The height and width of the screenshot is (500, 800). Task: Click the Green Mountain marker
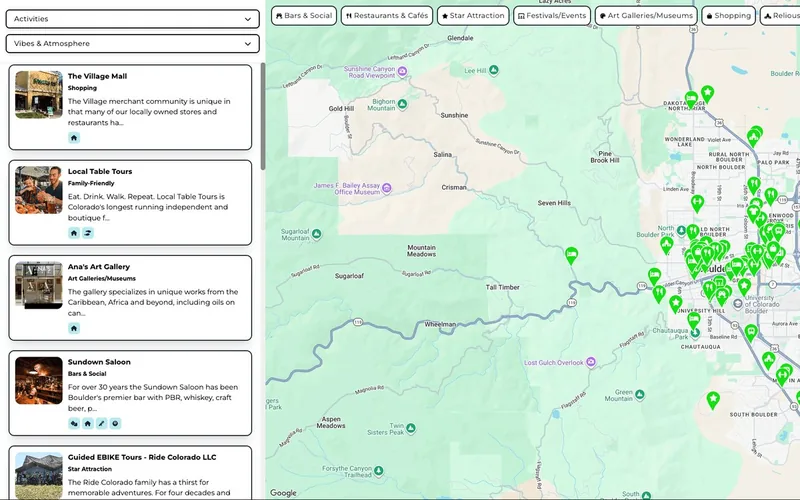tap(640, 395)
